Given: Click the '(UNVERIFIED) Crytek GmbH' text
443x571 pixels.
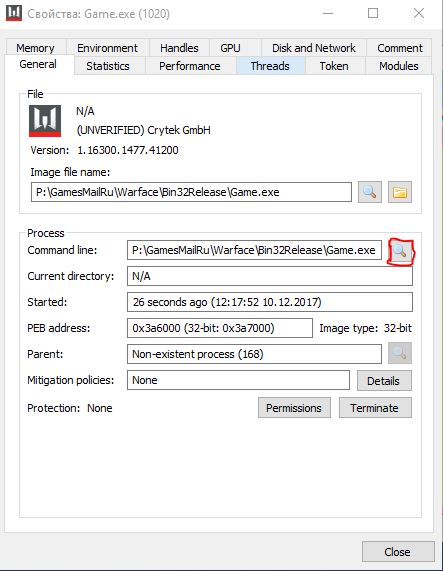Looking at the screenshot, I should tap(143, 130).
